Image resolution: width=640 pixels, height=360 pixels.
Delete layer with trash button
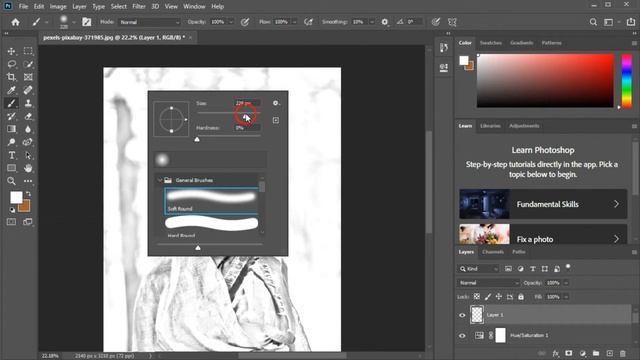tap(623, 353)
